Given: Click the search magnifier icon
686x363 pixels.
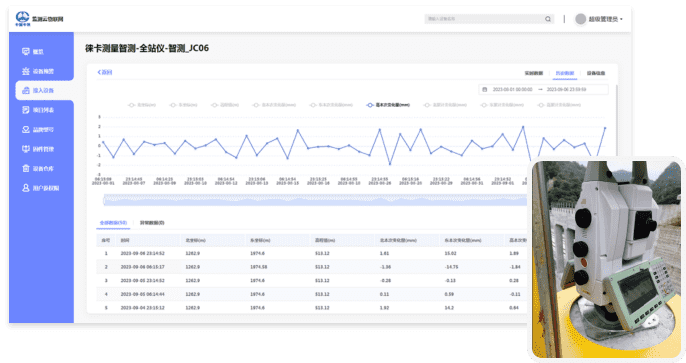Looking at the screenshot, I should click(x=548, y=19).
